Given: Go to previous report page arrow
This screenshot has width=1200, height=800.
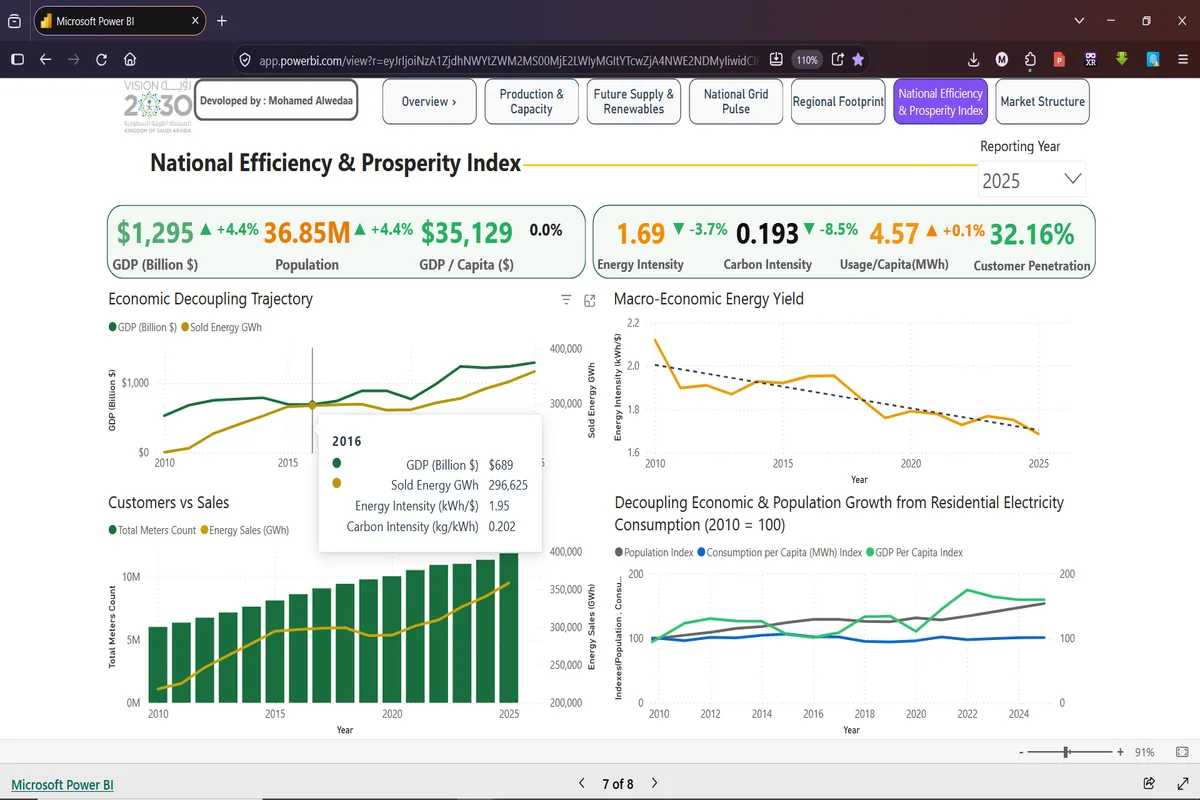Looking at the screenshot, I should (582, 783).
